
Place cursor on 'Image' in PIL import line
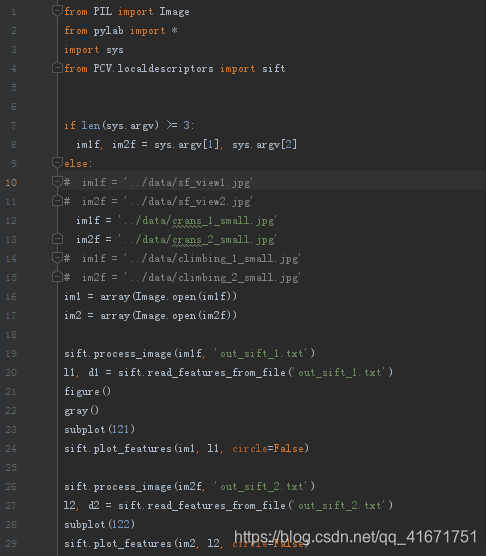(174, 12)
